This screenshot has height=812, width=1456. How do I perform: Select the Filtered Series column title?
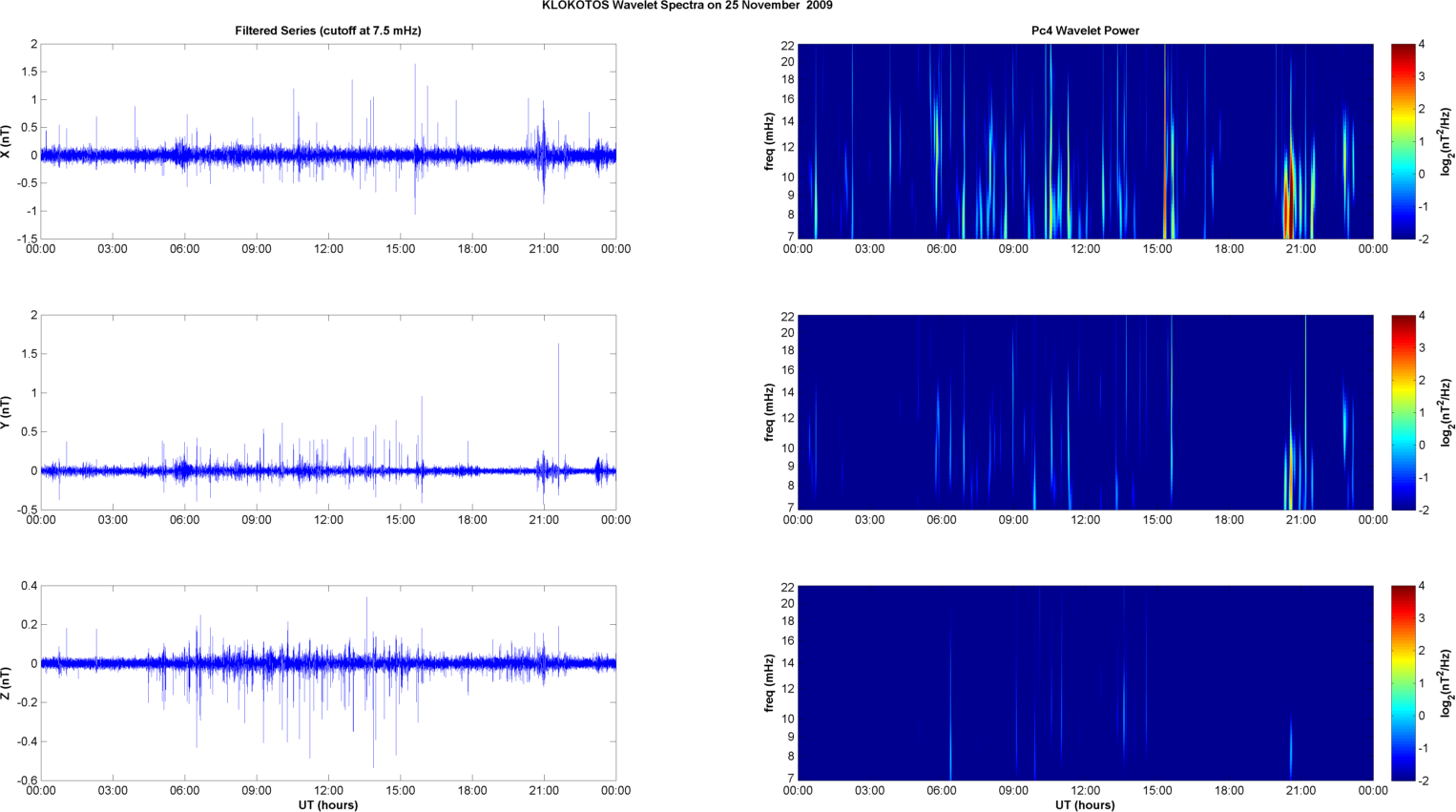(x=327, y=31)
